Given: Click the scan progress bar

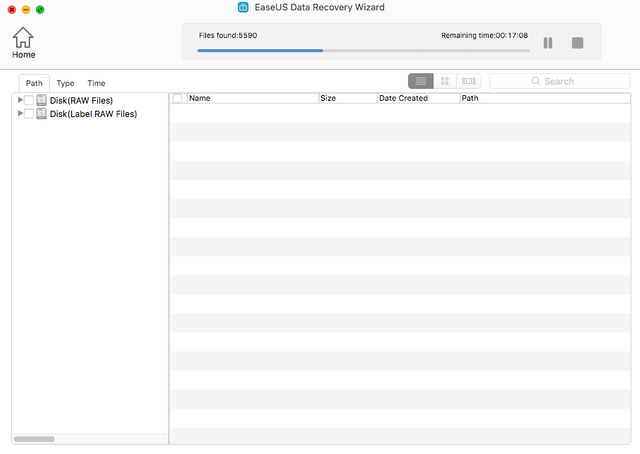Looking at the screenshot, I should coord(364,51).
